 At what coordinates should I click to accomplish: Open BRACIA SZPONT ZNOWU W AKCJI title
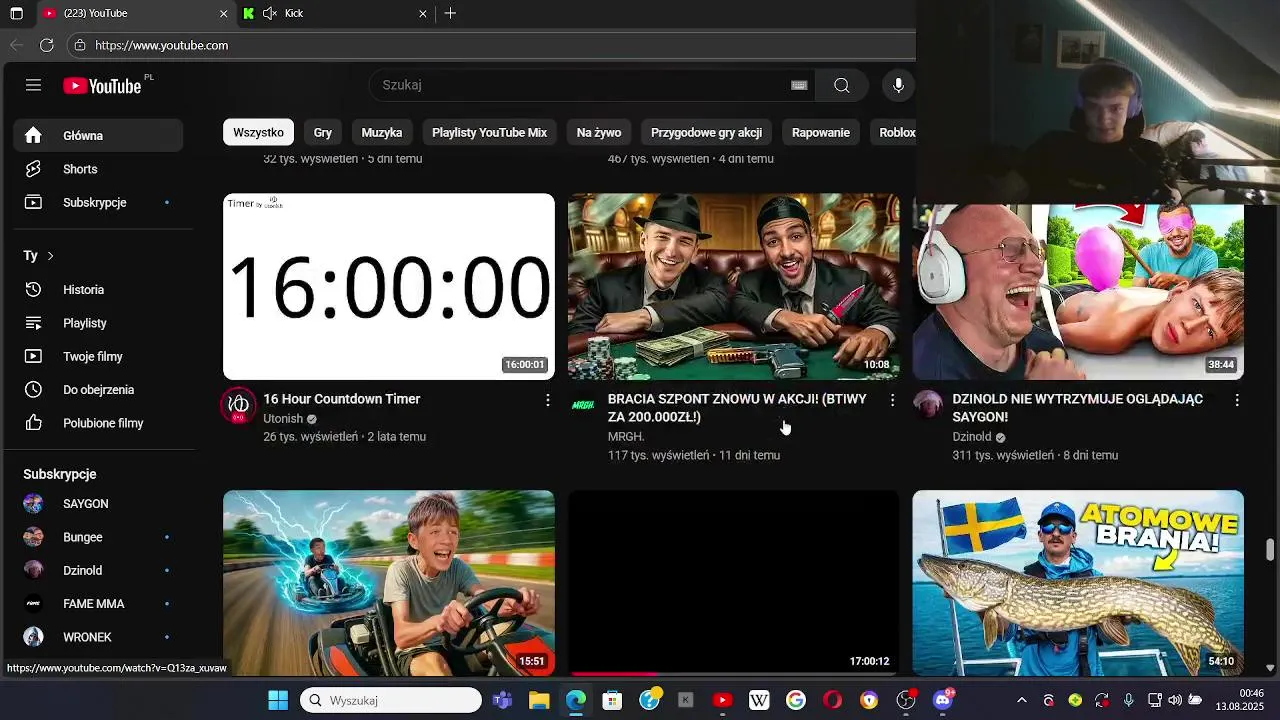(737, 408)
